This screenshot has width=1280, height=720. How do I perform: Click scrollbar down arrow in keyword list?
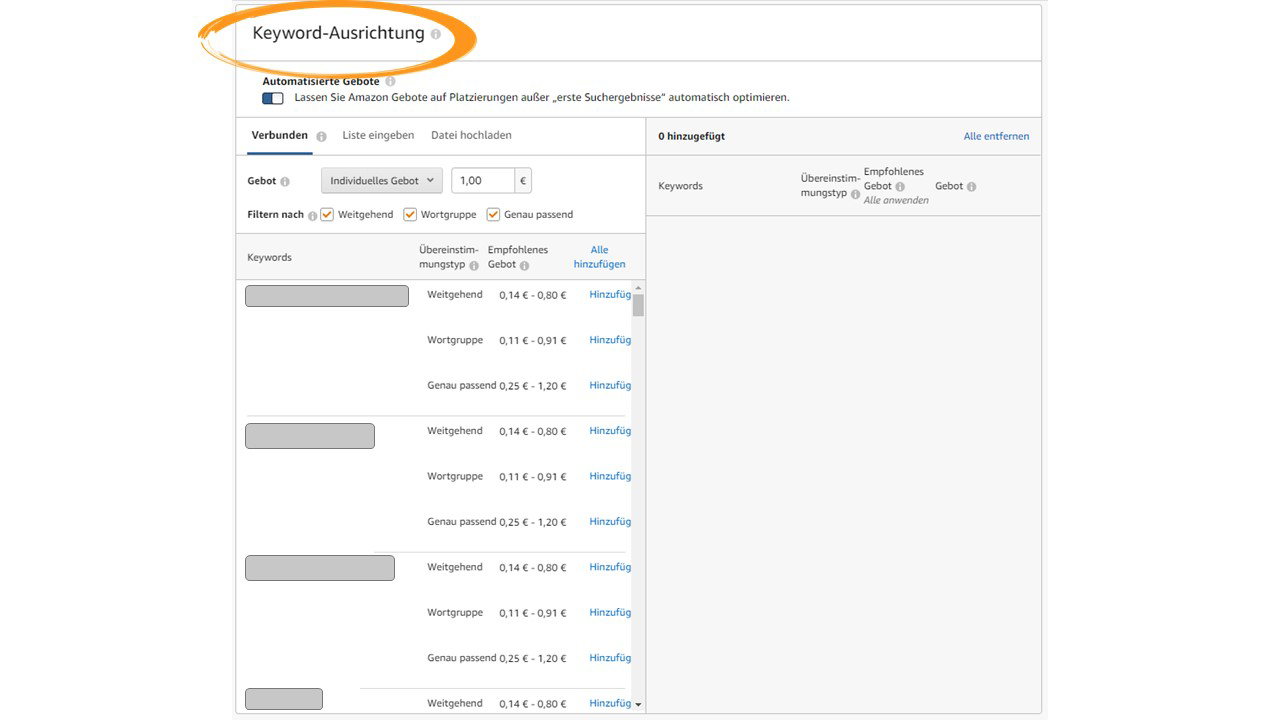638,704
